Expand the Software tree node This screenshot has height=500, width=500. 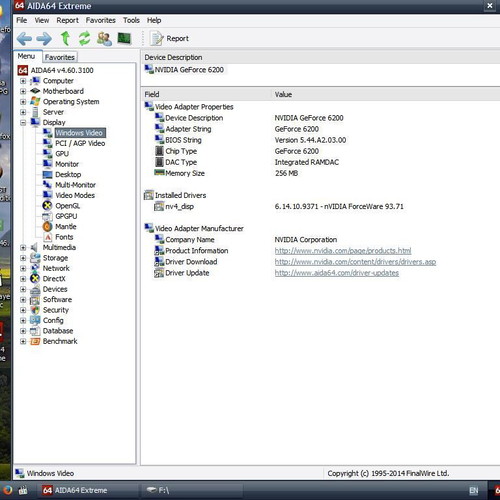pyautogui.click(x=23, y=300)
